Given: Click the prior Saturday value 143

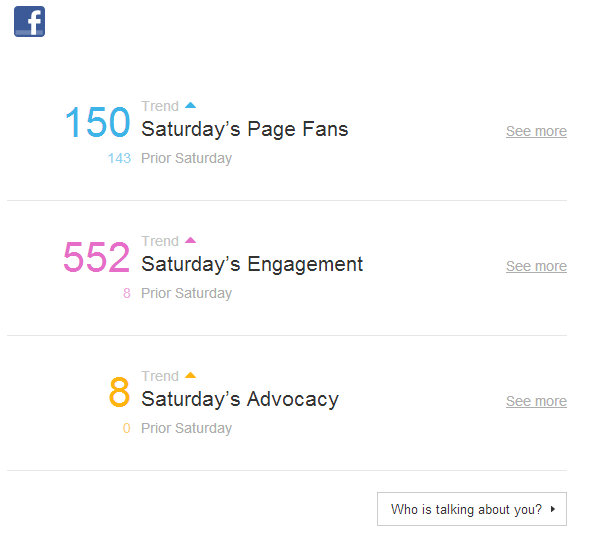Looking at the screenshot, I should point(119,158).
